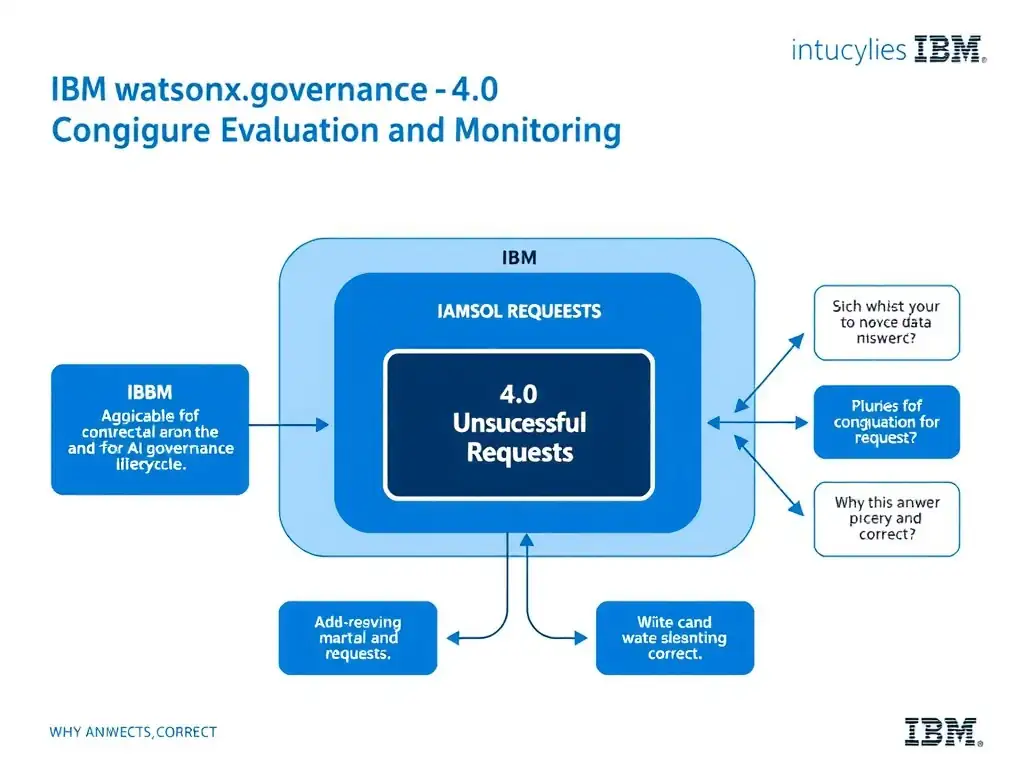Open the 'Why this anwer picery and correct?' box
This screenshot has width=1024, height=768.
[887, 519]
